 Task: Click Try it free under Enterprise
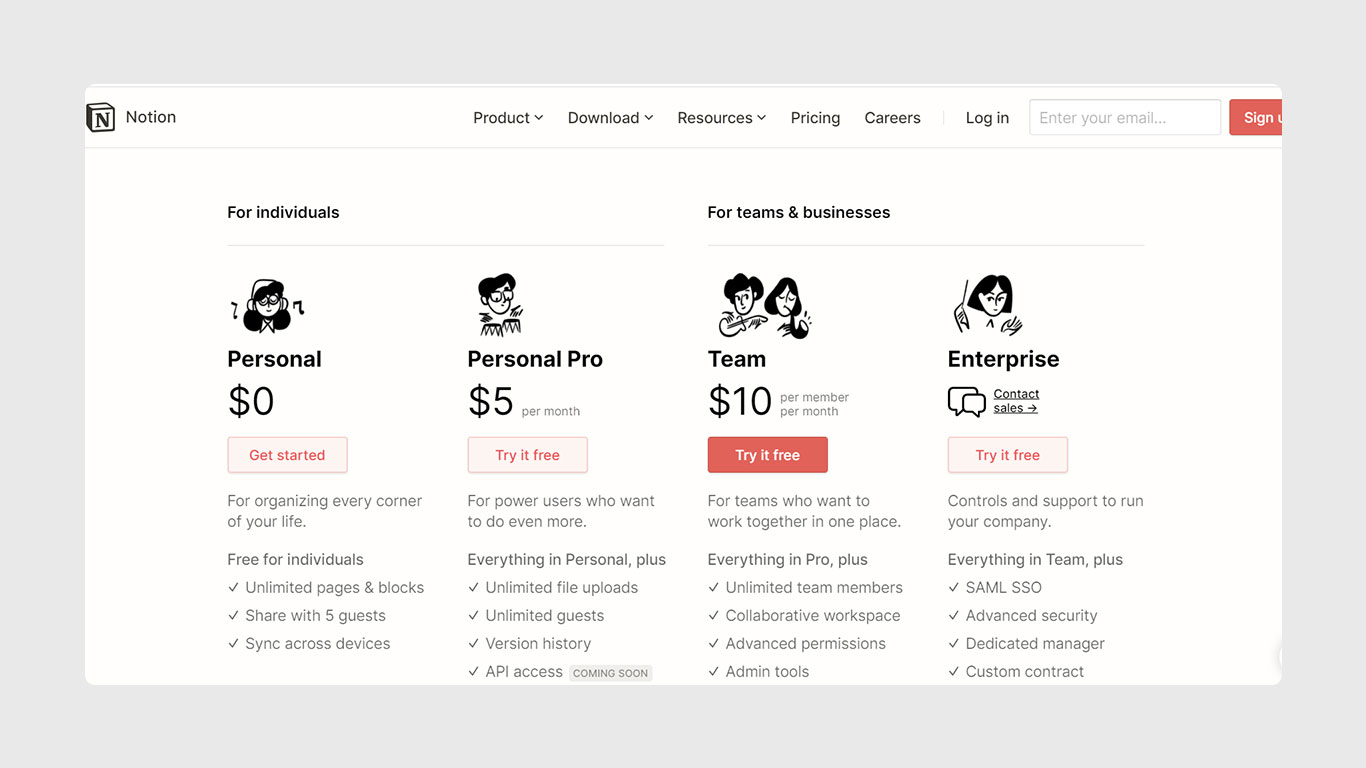tap(1007, 455)
